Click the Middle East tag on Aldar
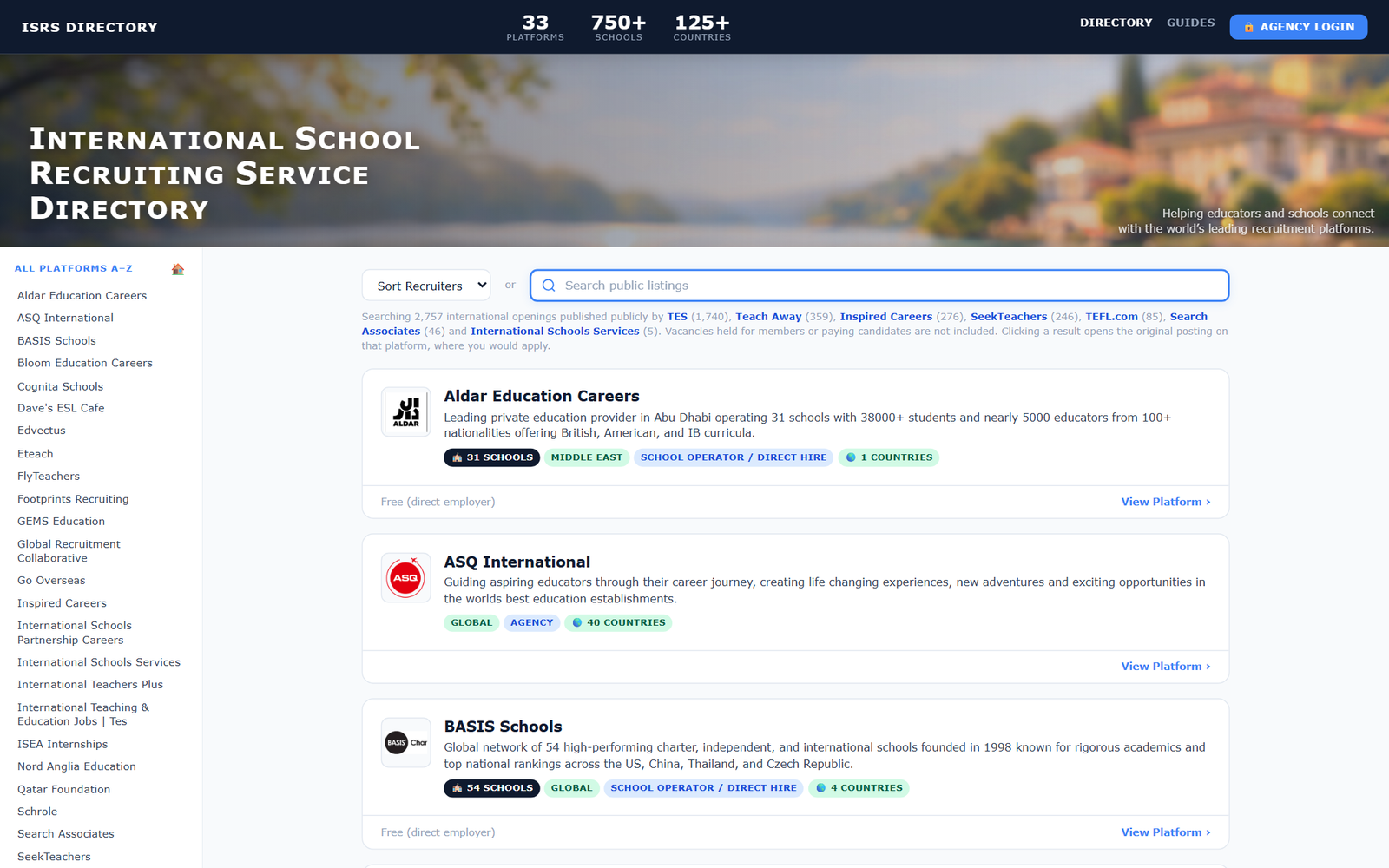Screen dimensions: 1389x868 [x=586, y=457]
